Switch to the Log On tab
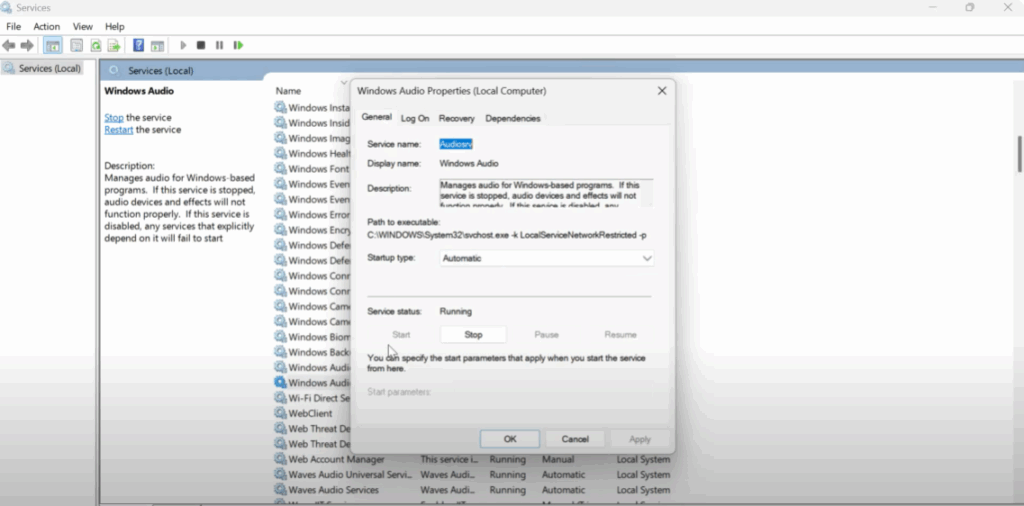 415,118
